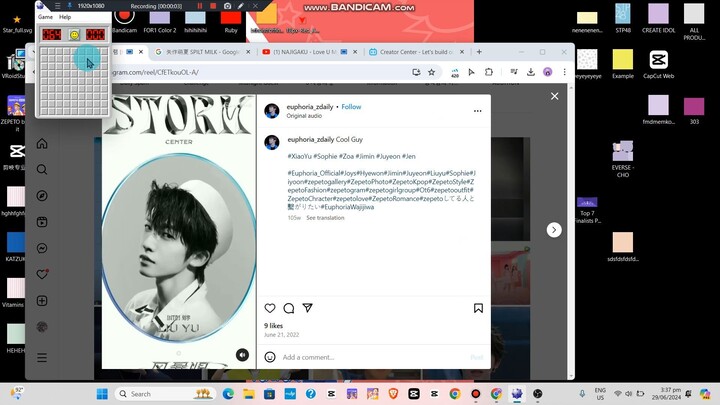The image size is (720, 405).
Task: Click the Instagram URL in address bar
Action: 156,72
